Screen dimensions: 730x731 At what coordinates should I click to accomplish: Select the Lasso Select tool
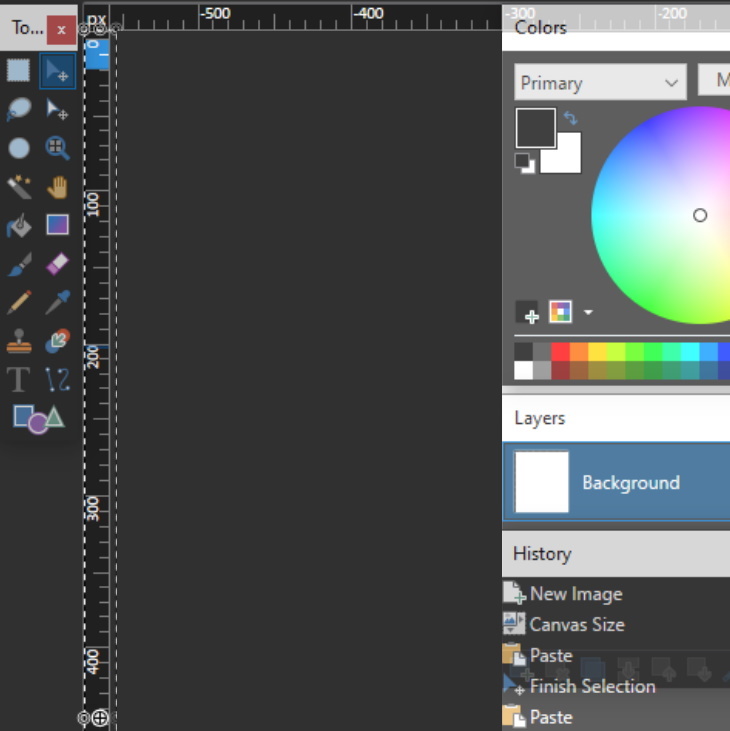point(19,110)
